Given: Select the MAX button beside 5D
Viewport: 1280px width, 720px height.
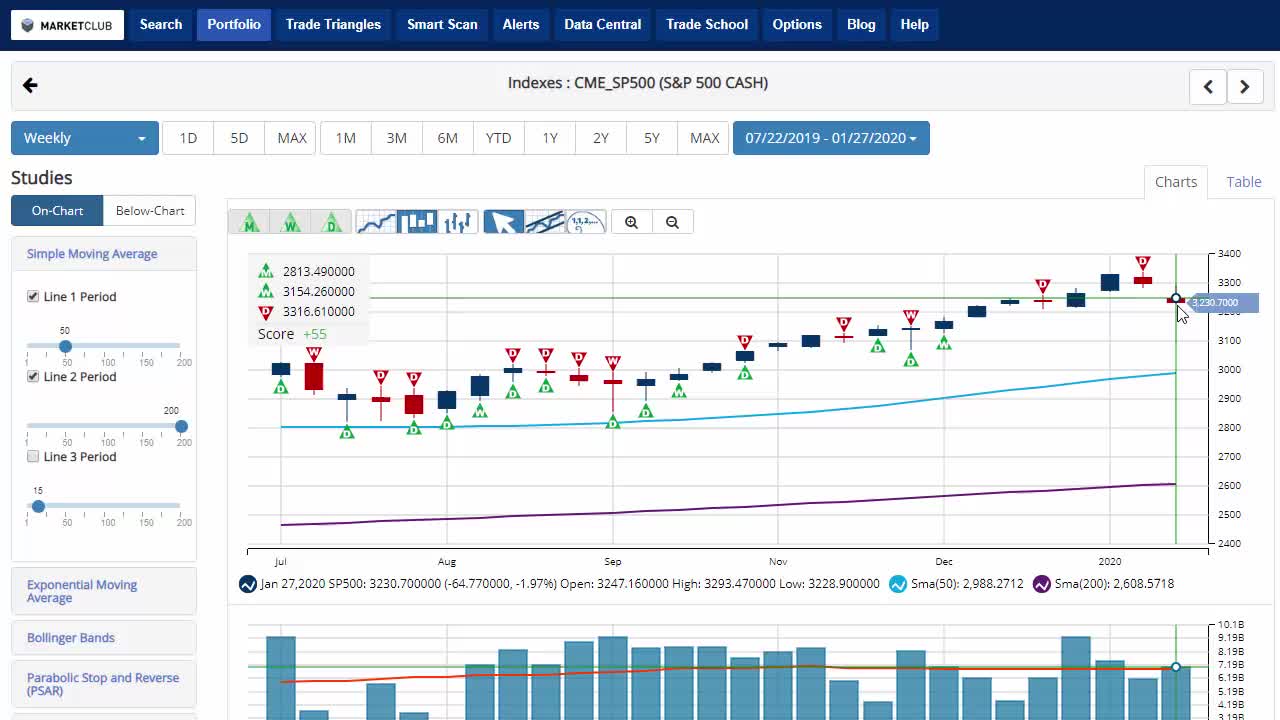Looking at the screenshot, I should coord(291,138).
